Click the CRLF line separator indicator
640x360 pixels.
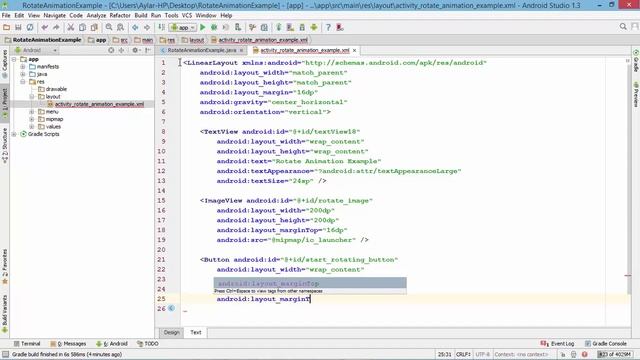tap(464, 354)
